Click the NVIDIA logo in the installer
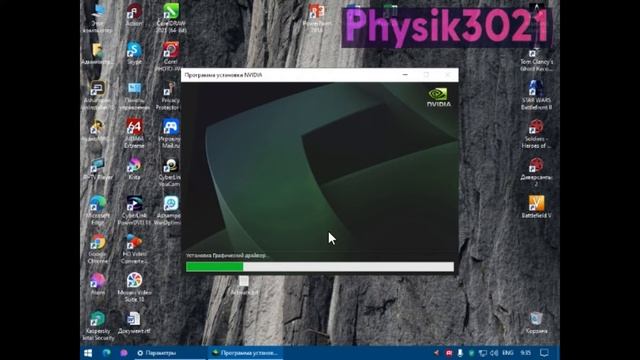The height and width of the screenshot is (360, 640). (439, 97)
